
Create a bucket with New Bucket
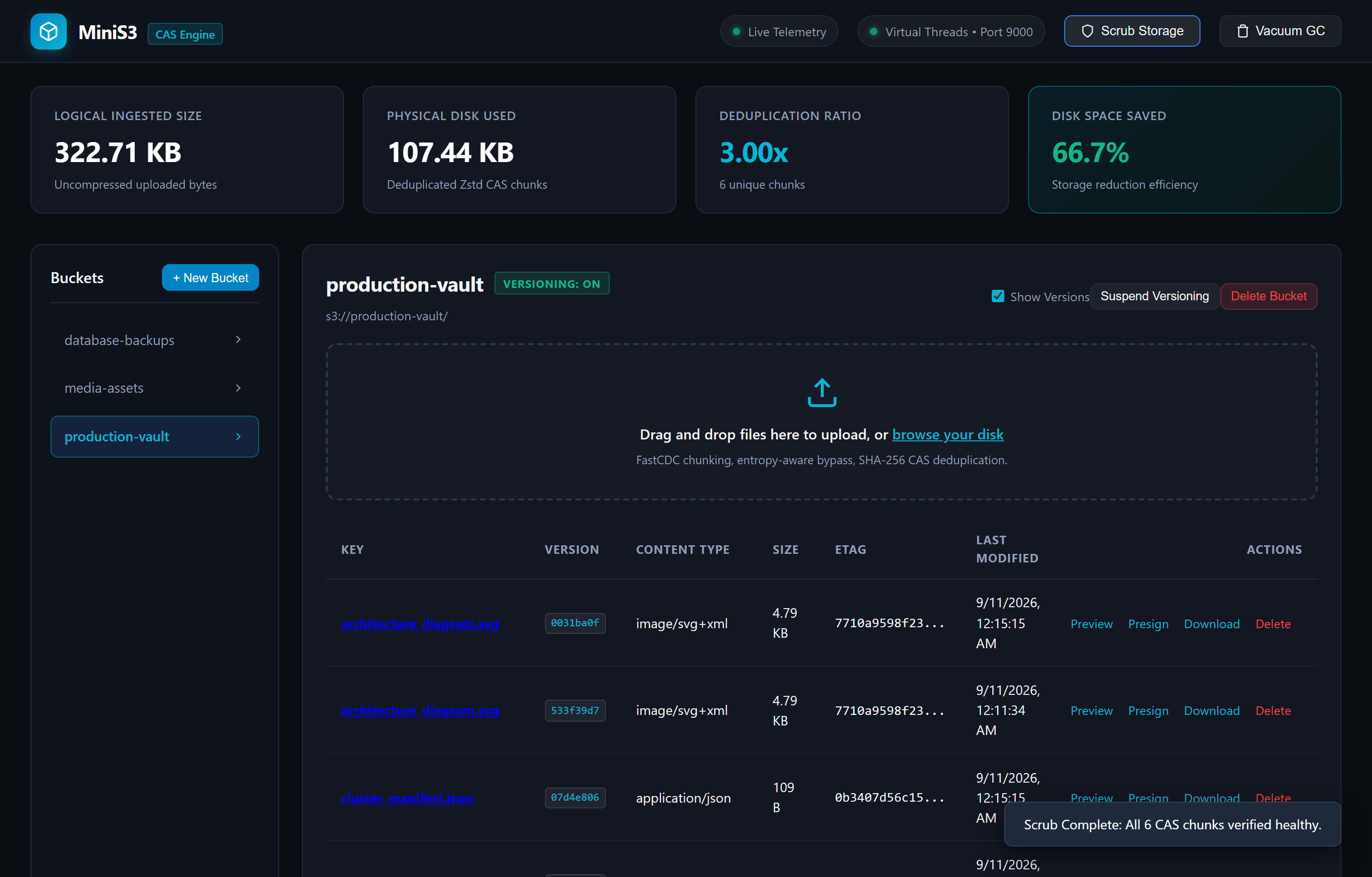(210, 278)
